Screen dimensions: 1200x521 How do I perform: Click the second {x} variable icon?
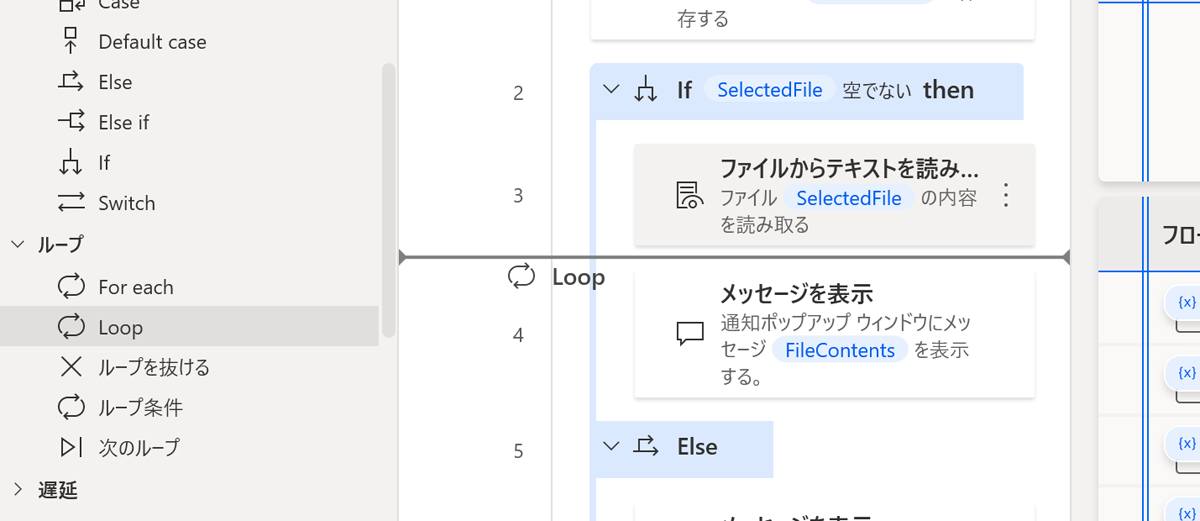(x=1187, y=373)
